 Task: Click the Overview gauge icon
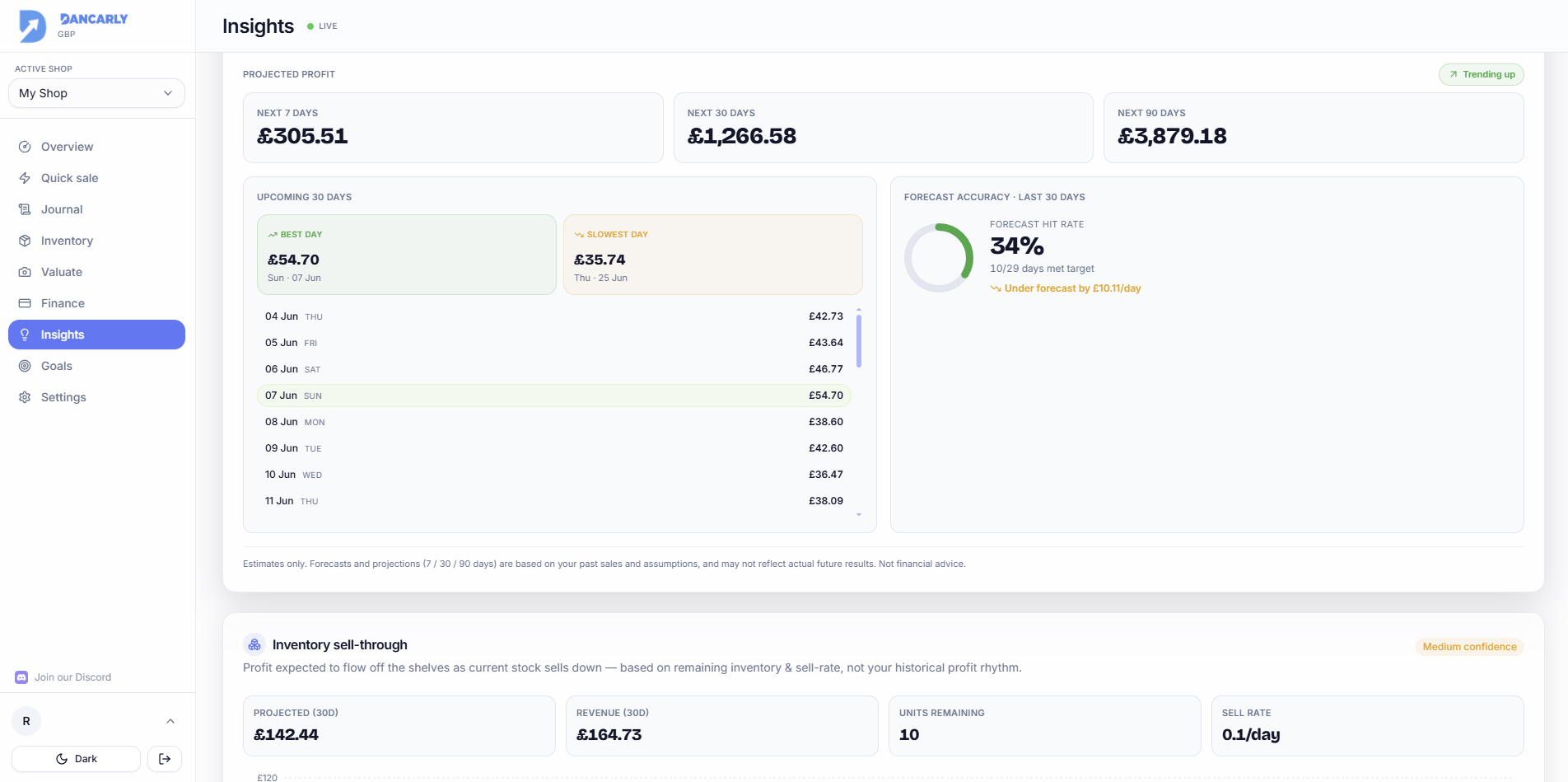tap(25, 147)
